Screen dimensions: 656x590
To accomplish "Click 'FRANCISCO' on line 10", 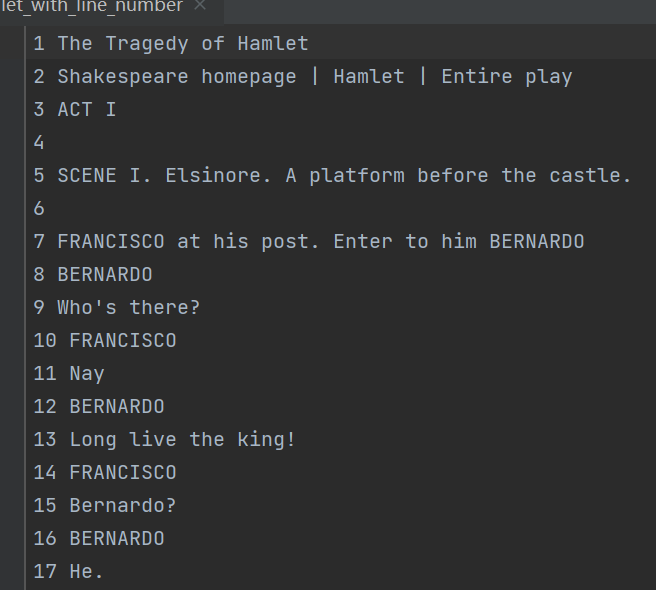I will pos(122,341).
